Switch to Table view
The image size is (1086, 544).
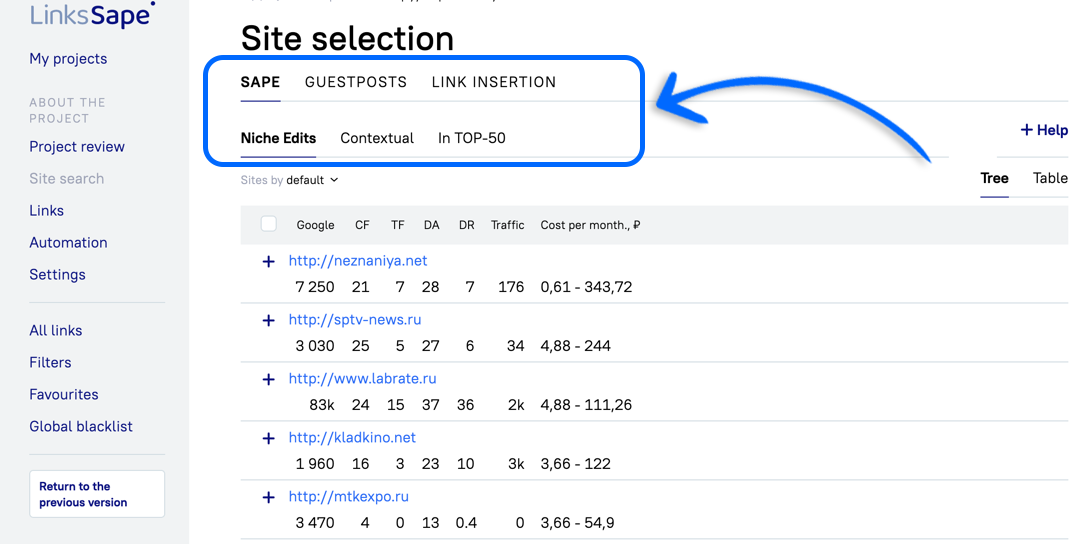click(x=1050, y=178)
